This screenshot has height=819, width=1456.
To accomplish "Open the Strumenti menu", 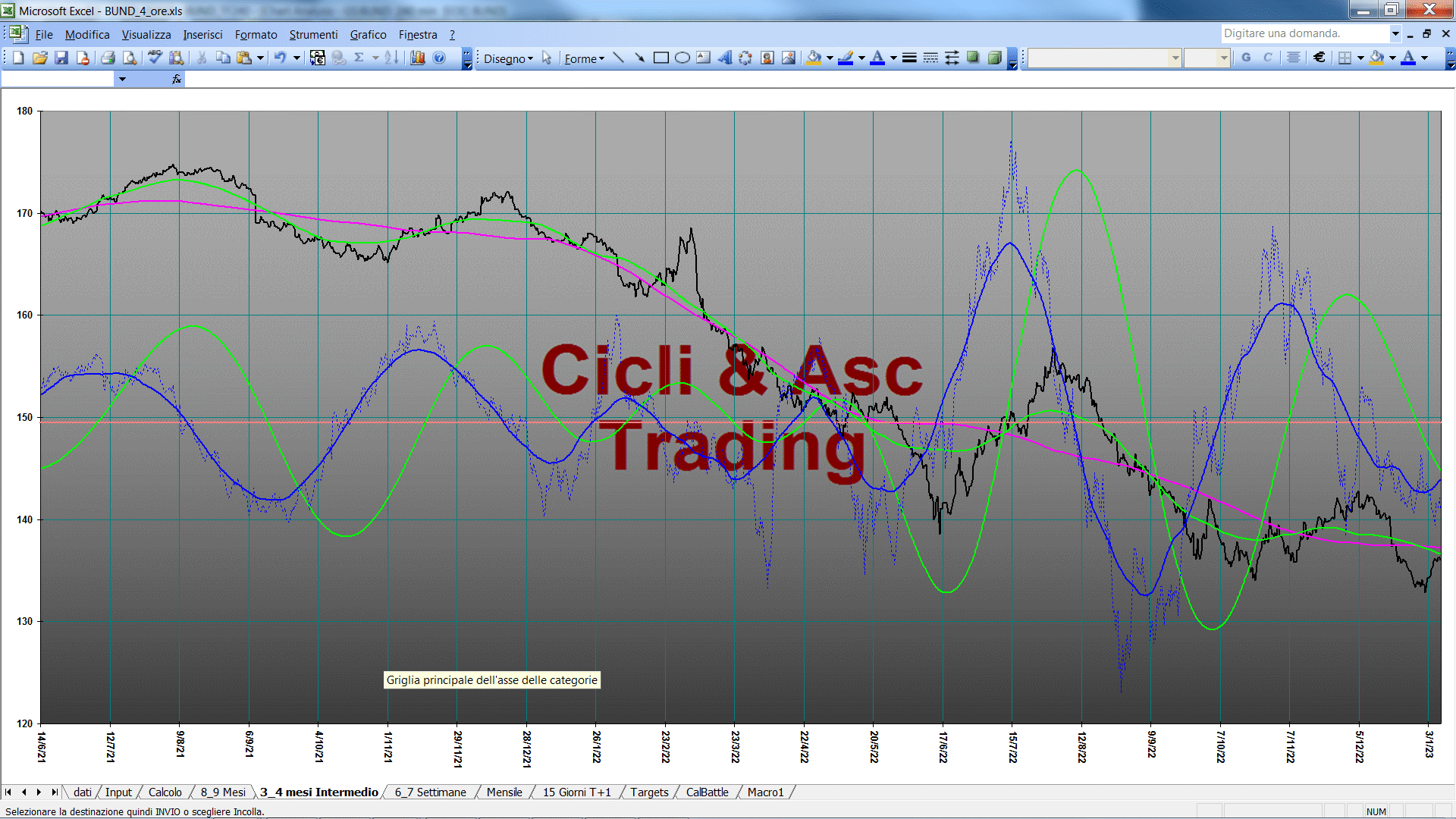I will click(x=313, y=35).
